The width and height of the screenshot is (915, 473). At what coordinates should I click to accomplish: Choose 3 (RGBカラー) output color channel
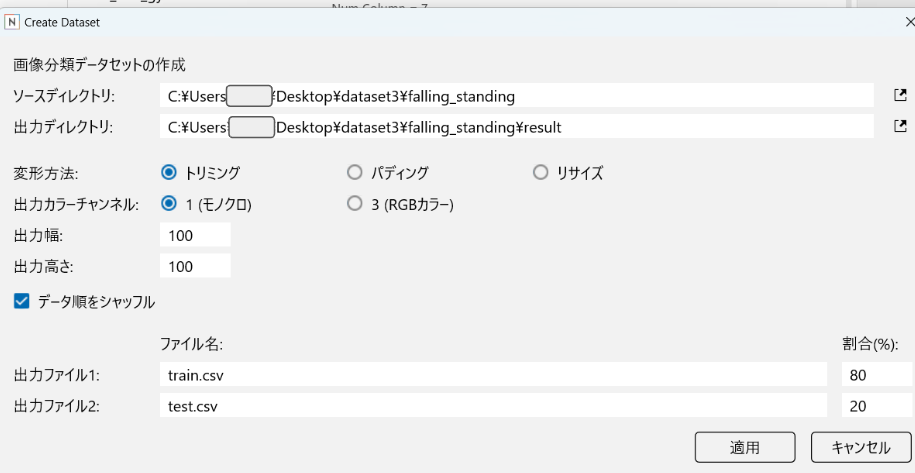coord(354,204)
